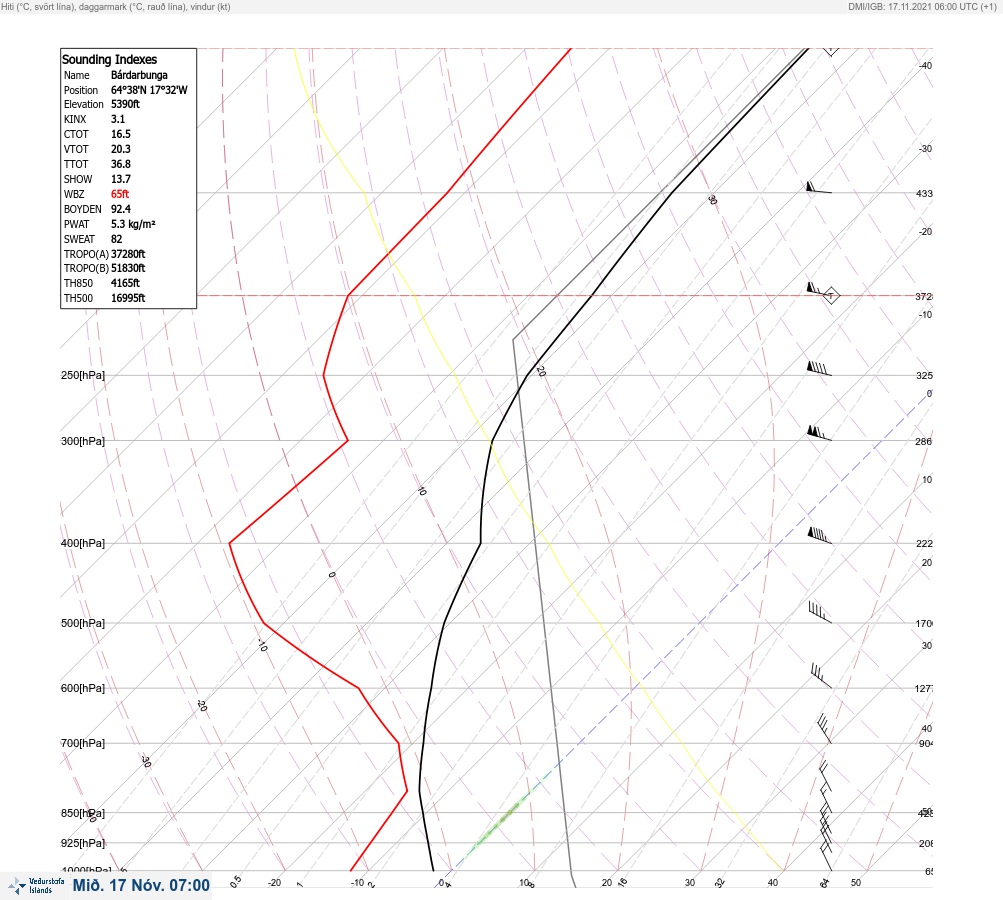
Task: Select the red WBZ value 65ft
Action: pos(120,194)
